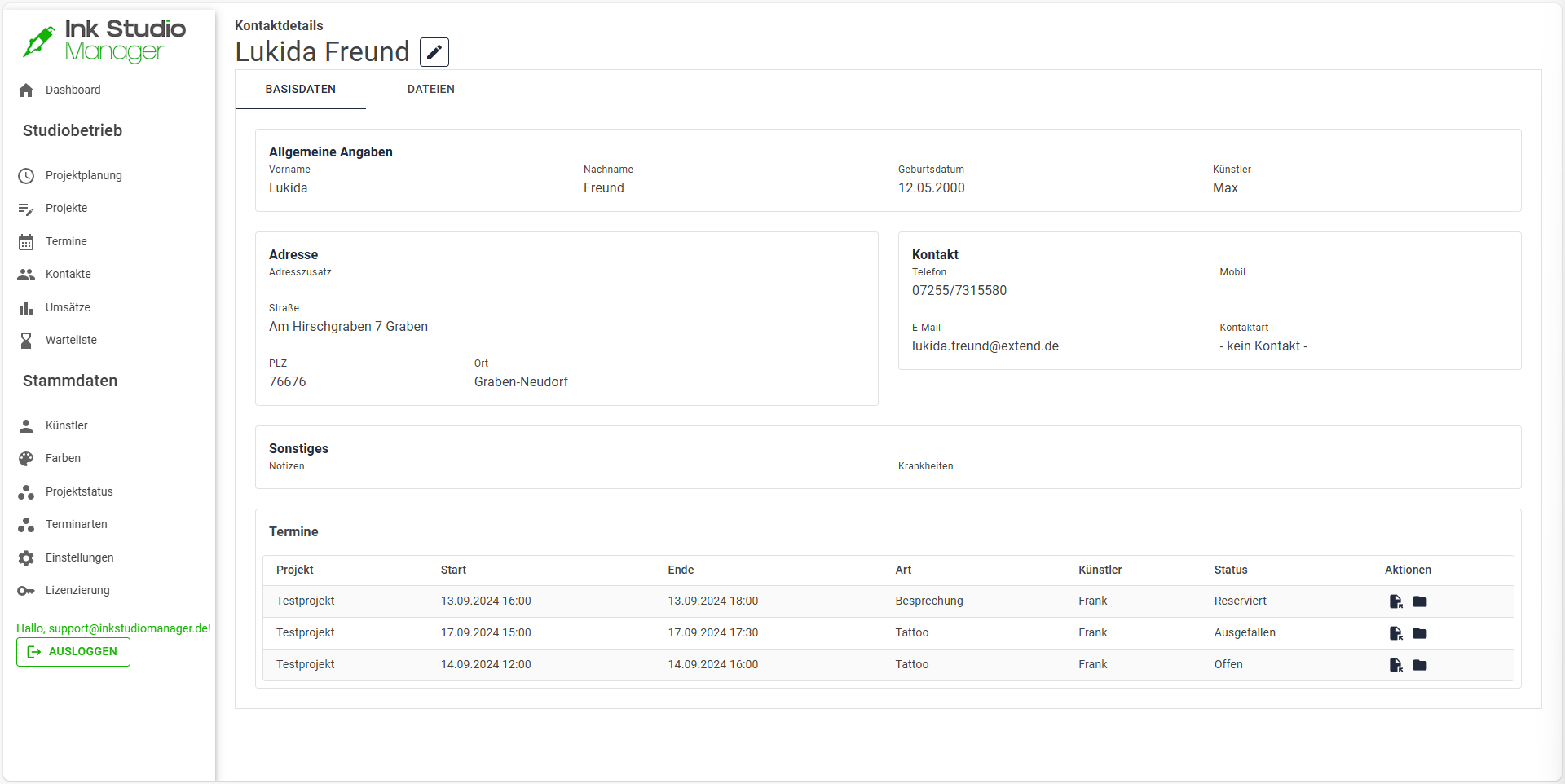Open Kontakte from the sidebar
Image resolution: width=1565 pixels, height=784 pixels.
click(68, 275)
